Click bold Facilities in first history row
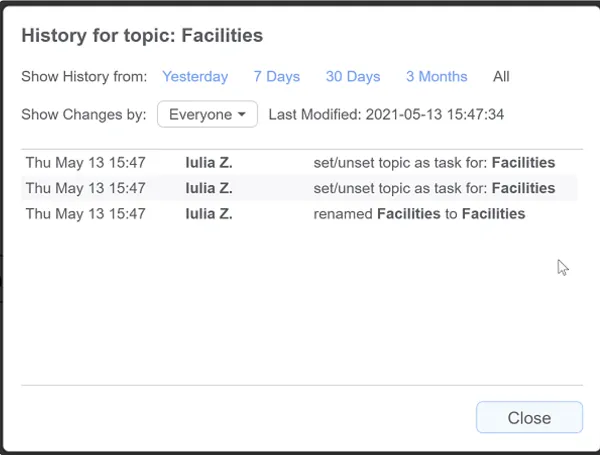600x455 pixels. pos(523,163)
